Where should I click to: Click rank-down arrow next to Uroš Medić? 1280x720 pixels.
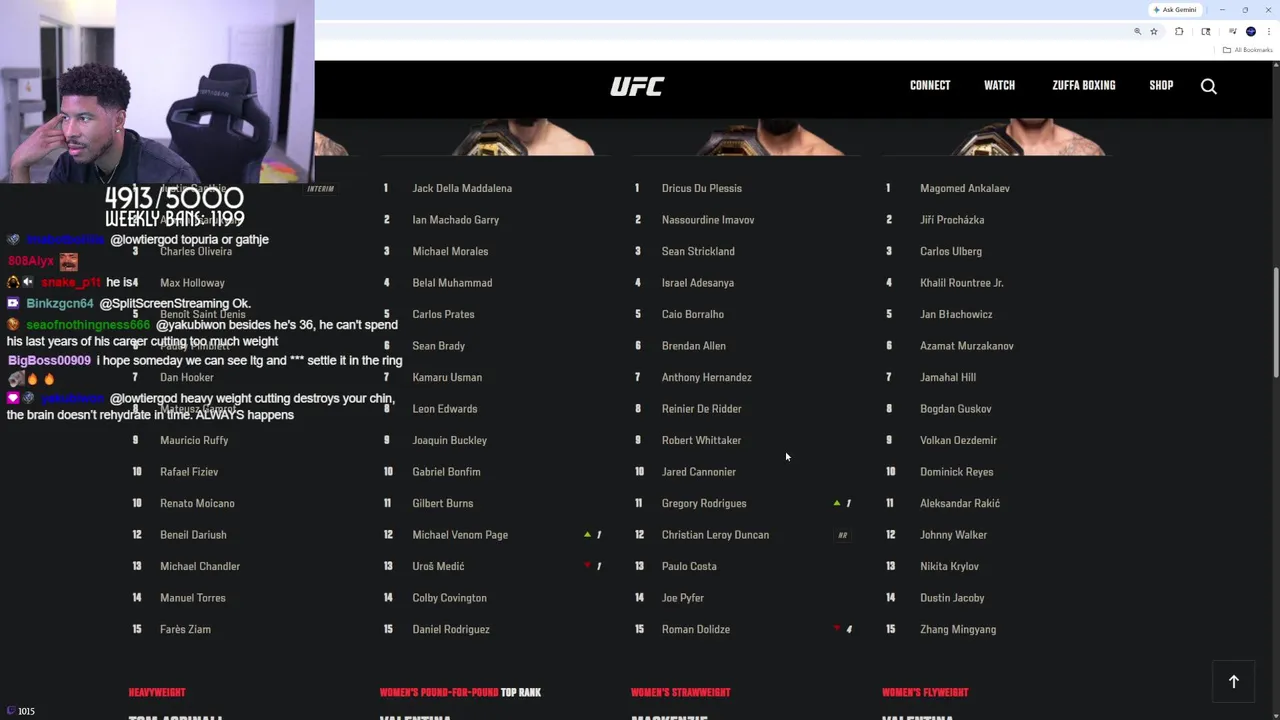tap(587, 566)
